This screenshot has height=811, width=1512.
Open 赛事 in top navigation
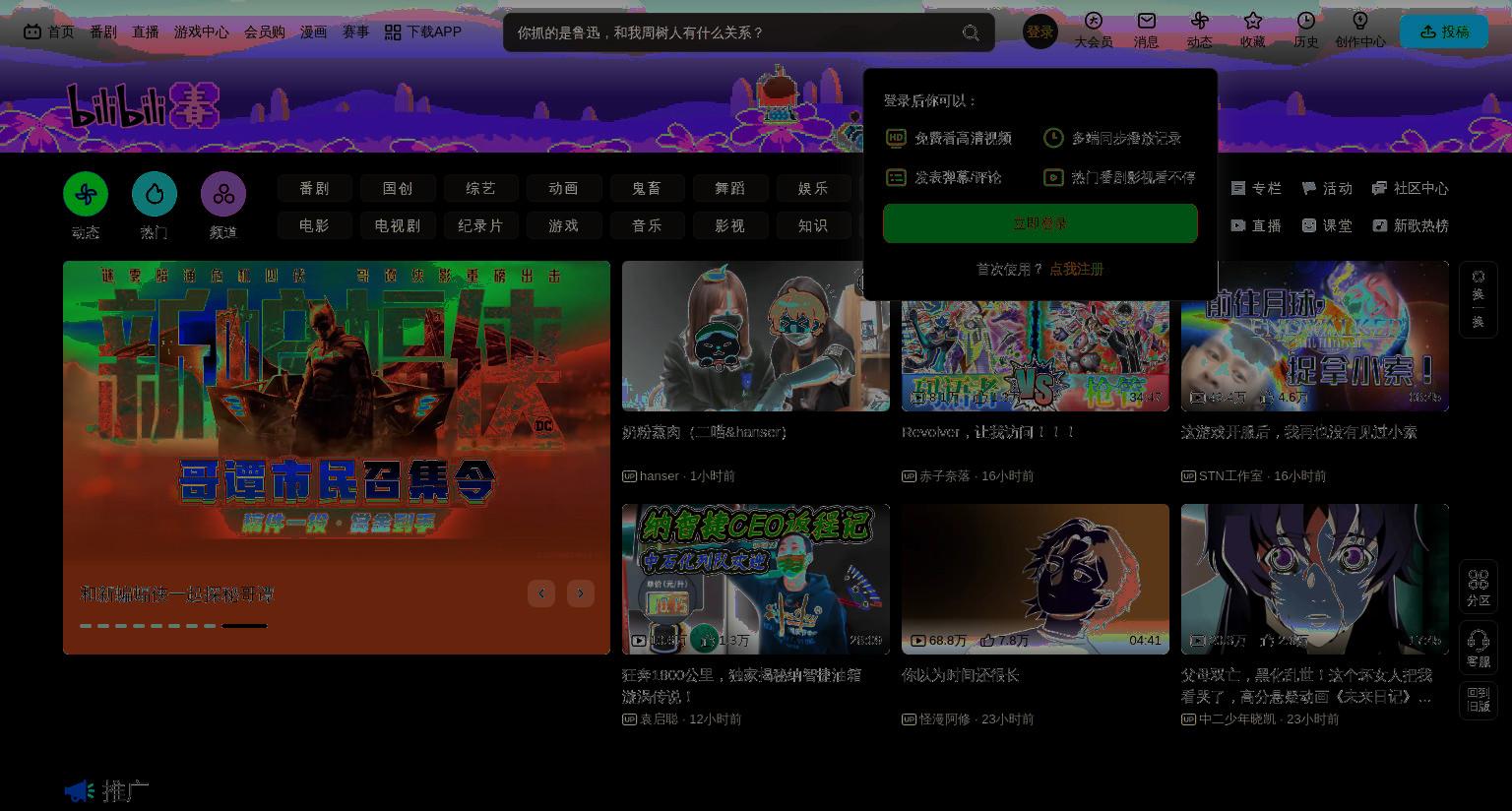[x=355, y=31]
